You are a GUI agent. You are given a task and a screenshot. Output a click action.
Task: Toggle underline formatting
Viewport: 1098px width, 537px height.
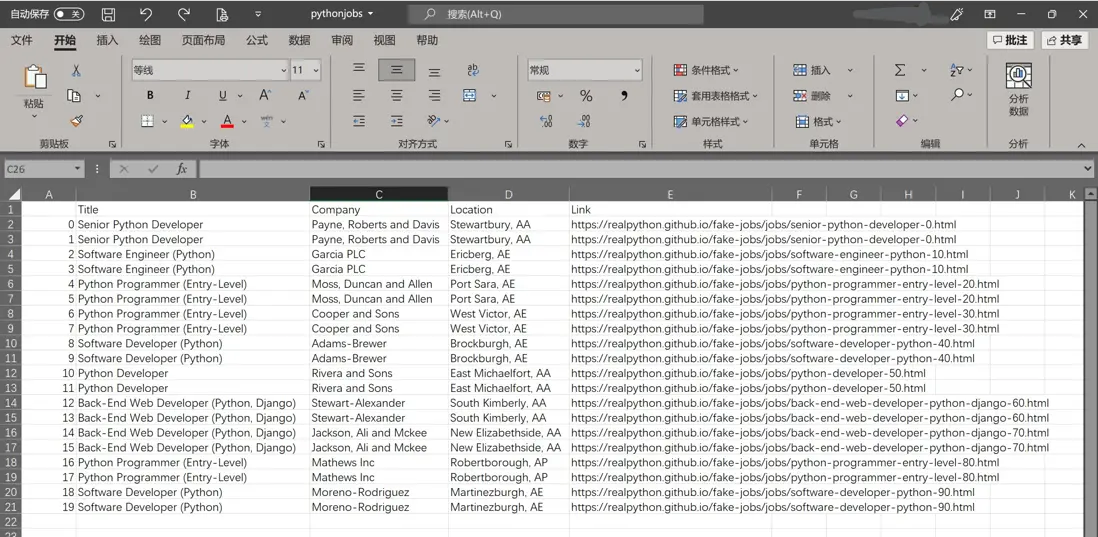coord(222,96)
